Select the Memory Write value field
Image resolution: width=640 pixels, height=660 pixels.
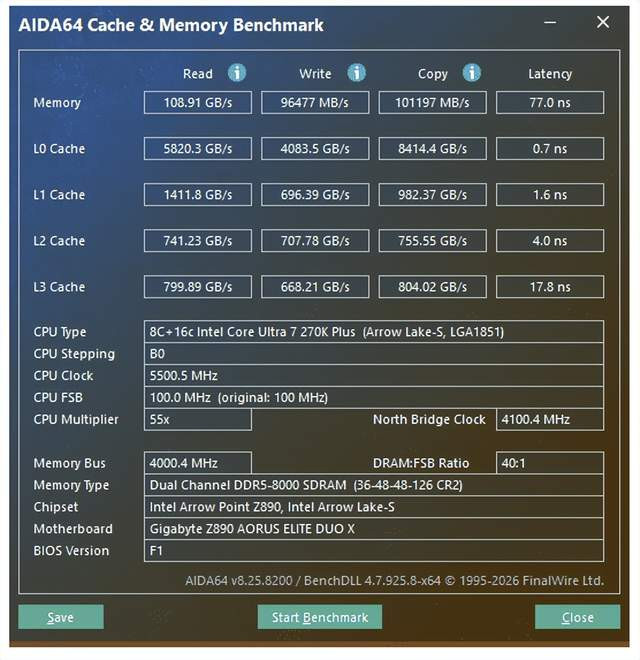click(x=315, y=103)
